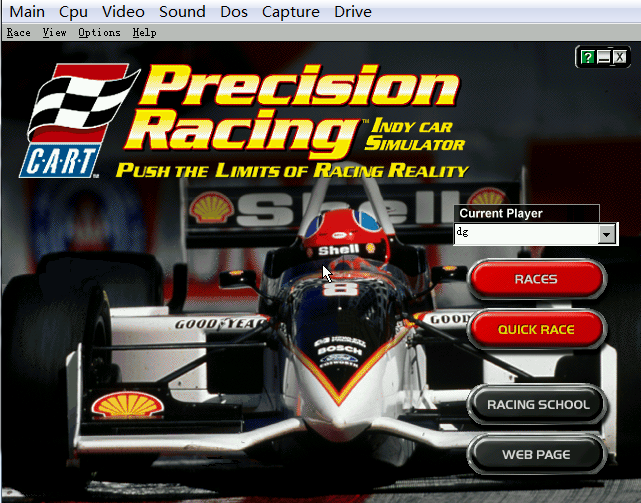Image resolution: width=641 pixels, height=503 pixels.
Task: Minimize the game window with underscore icon
Action: point(604,57)
